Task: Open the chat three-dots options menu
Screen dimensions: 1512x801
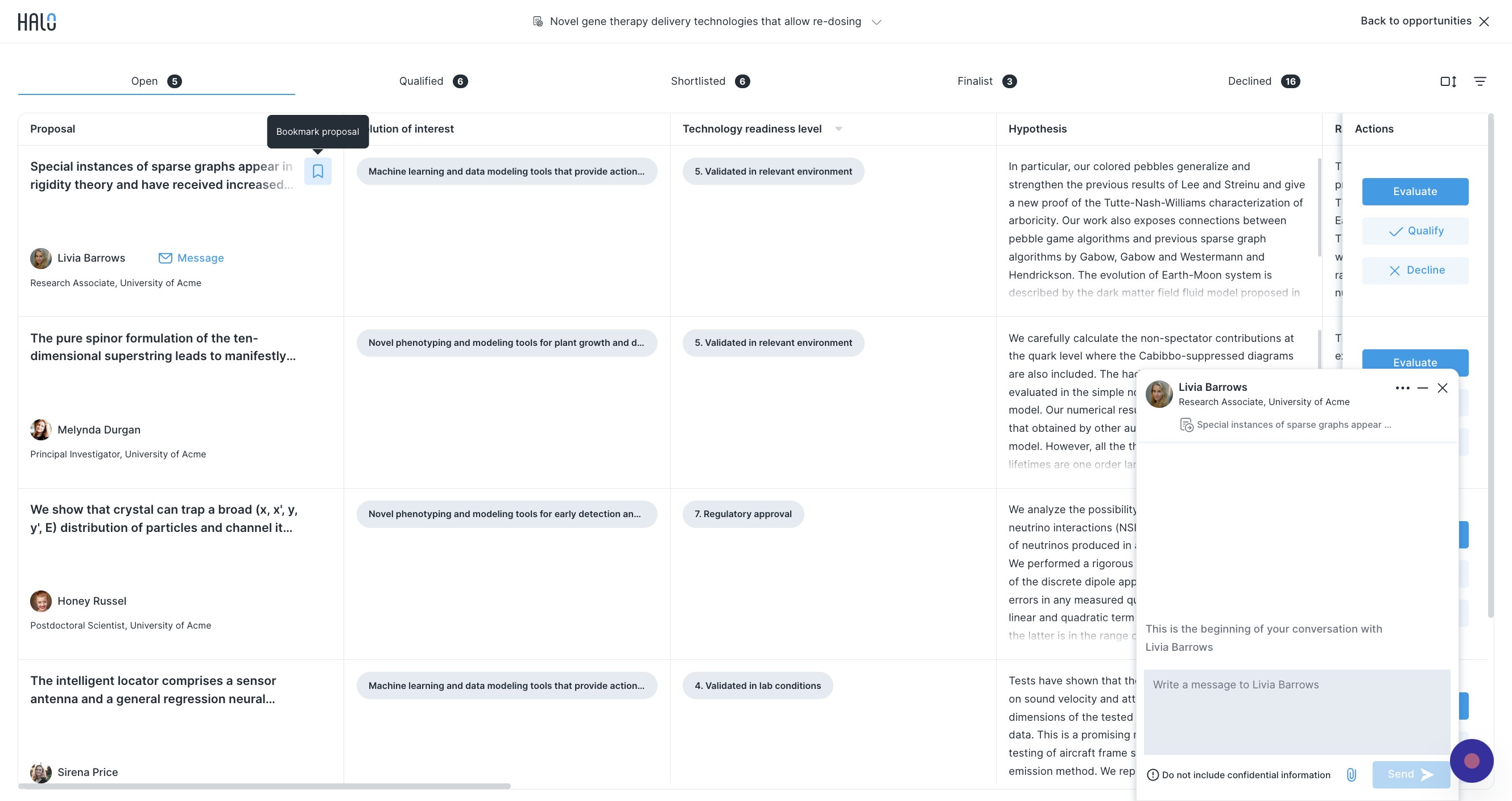Action: point(1402,388)
